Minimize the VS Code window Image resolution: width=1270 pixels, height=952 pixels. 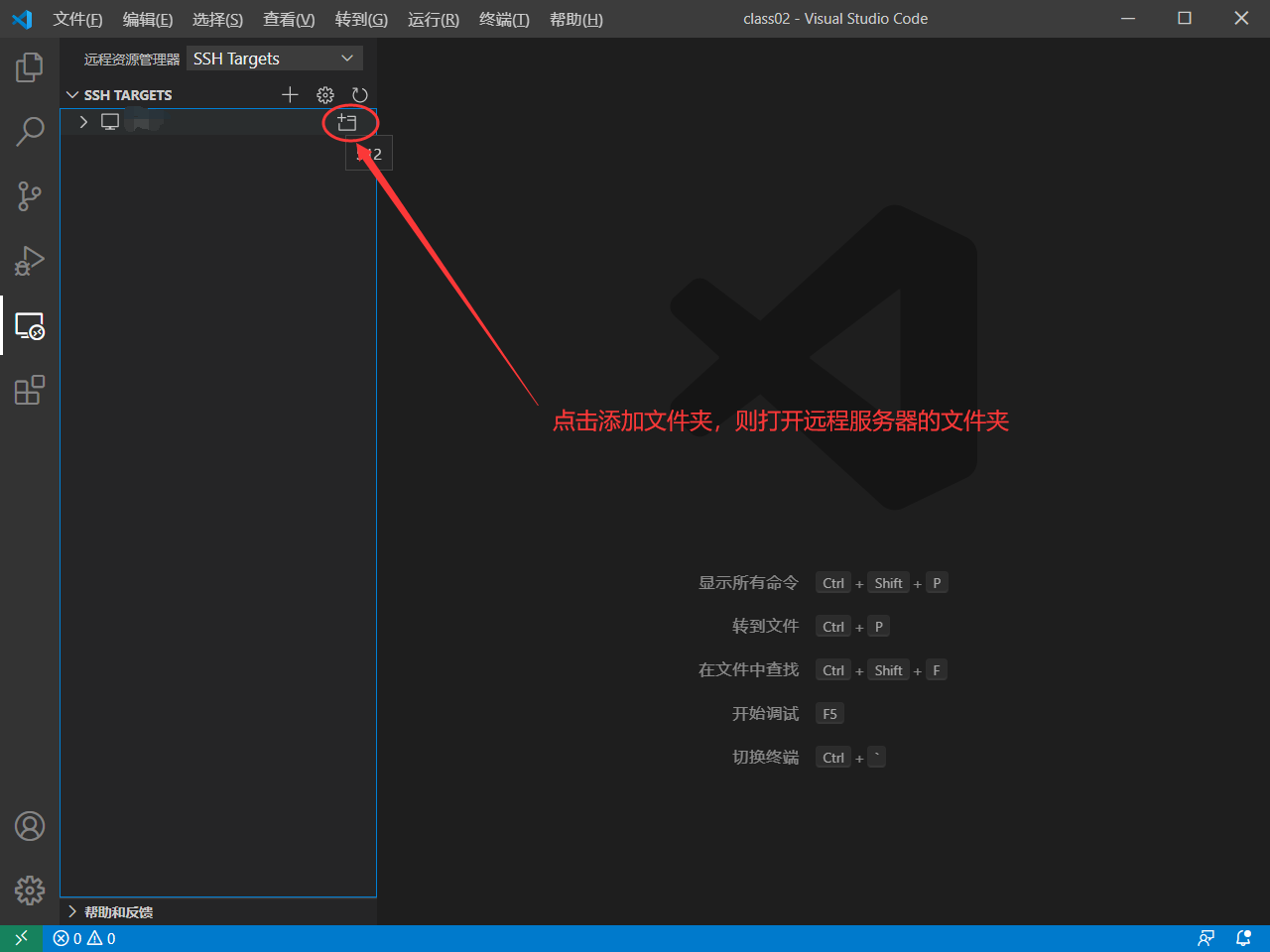click(1128, 19)
